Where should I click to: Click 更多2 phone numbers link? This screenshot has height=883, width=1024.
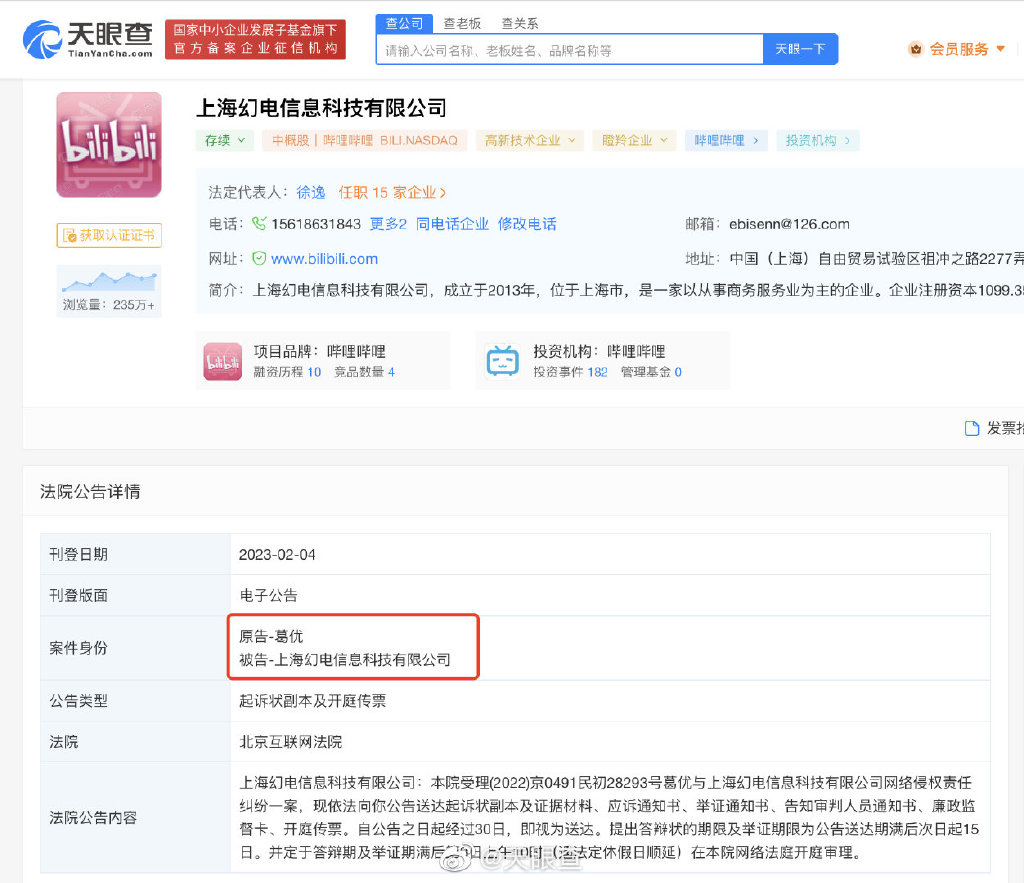[x=389, y=224]
